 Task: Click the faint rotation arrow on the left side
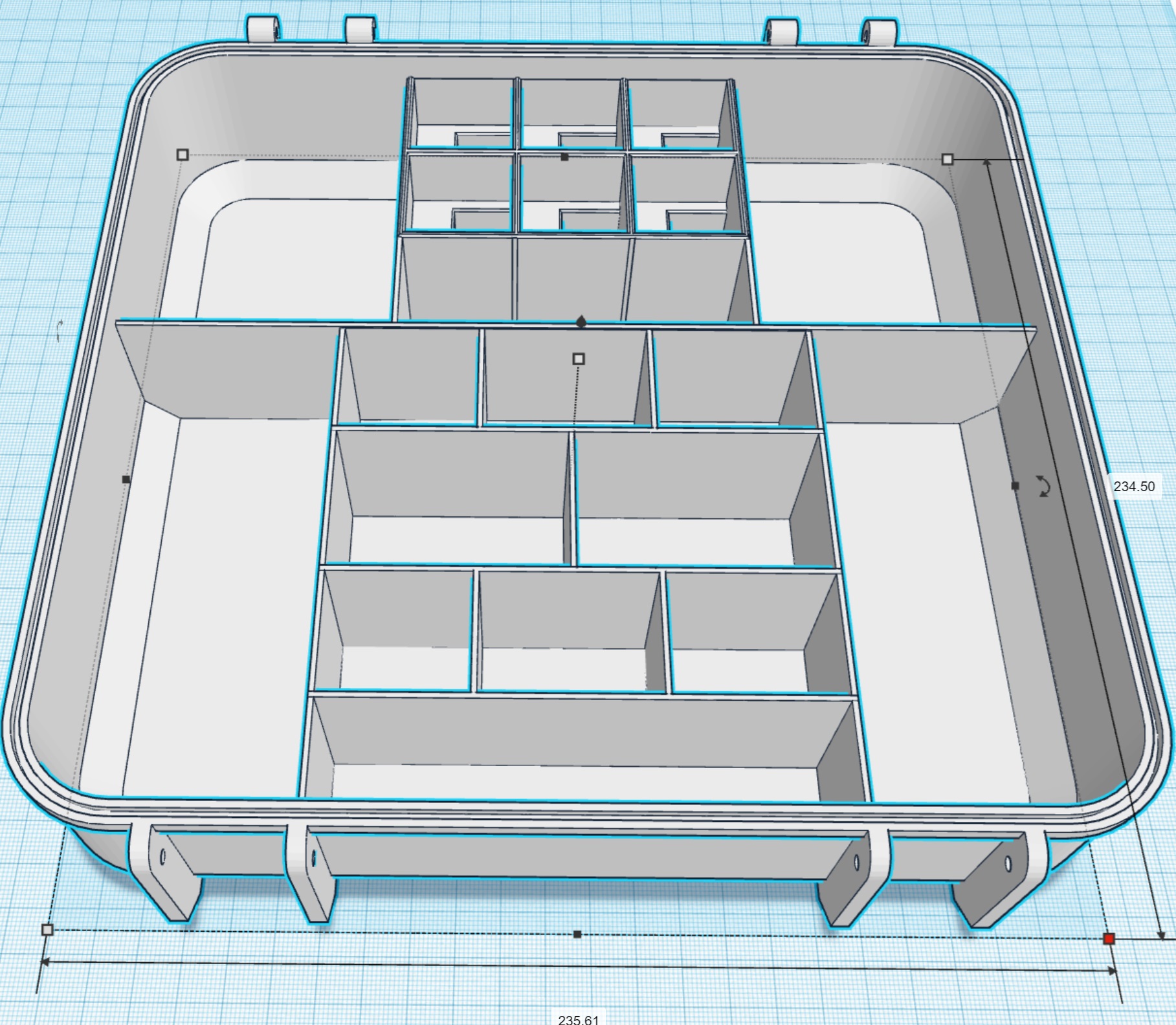(59, 331)
